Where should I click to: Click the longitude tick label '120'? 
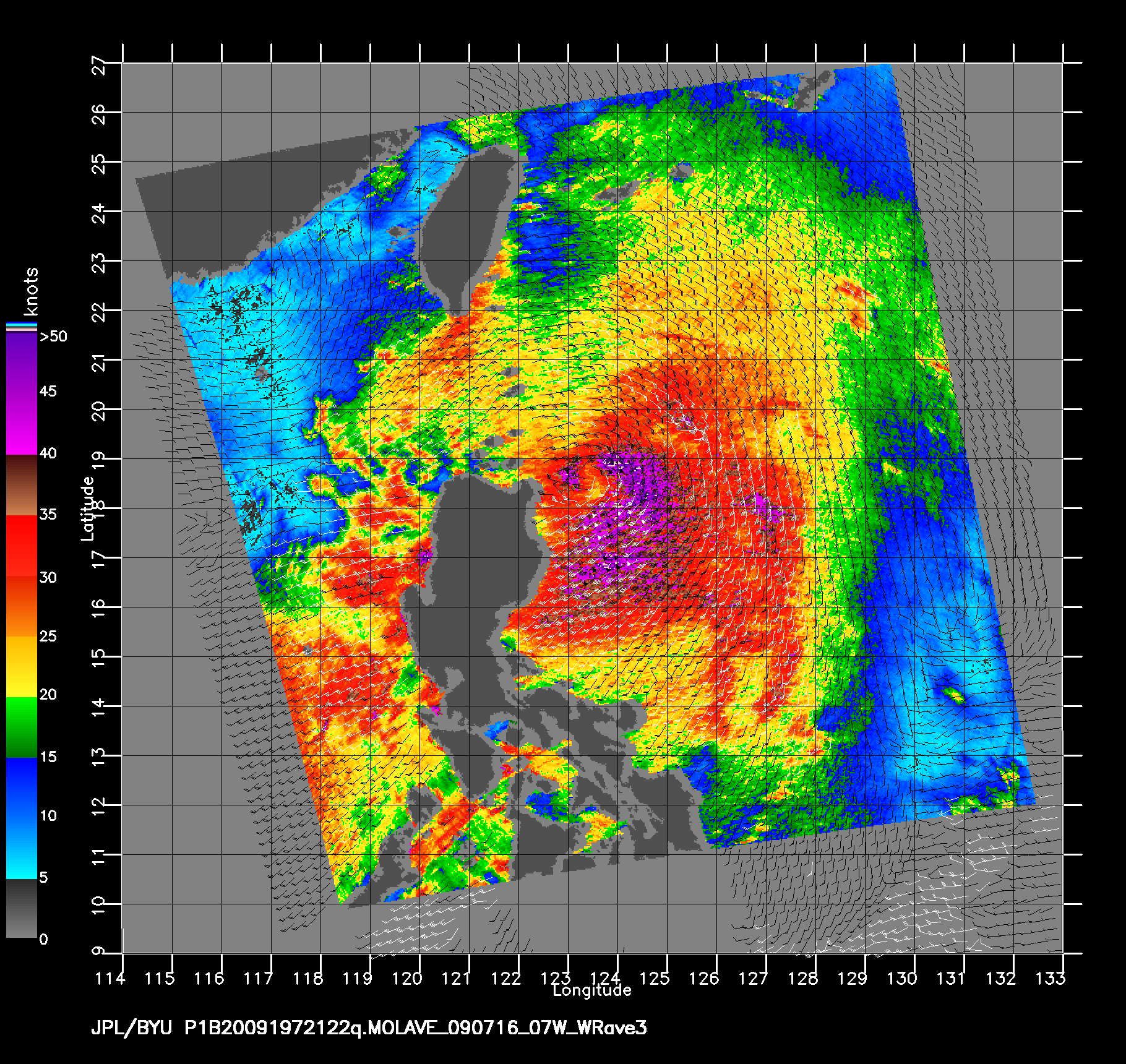pyautogui.click(x=406, y=979)
